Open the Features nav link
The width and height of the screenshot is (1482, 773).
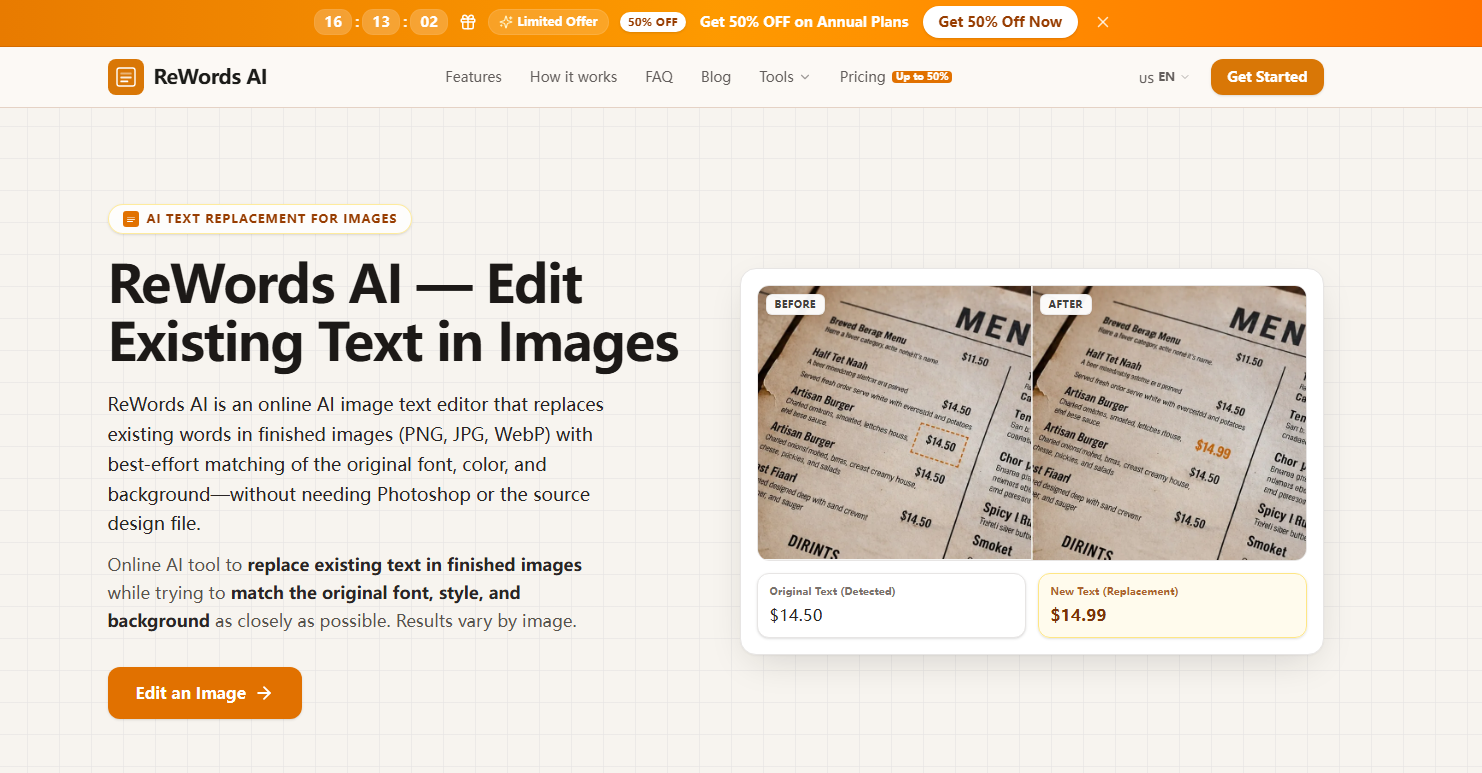(473, 77)
